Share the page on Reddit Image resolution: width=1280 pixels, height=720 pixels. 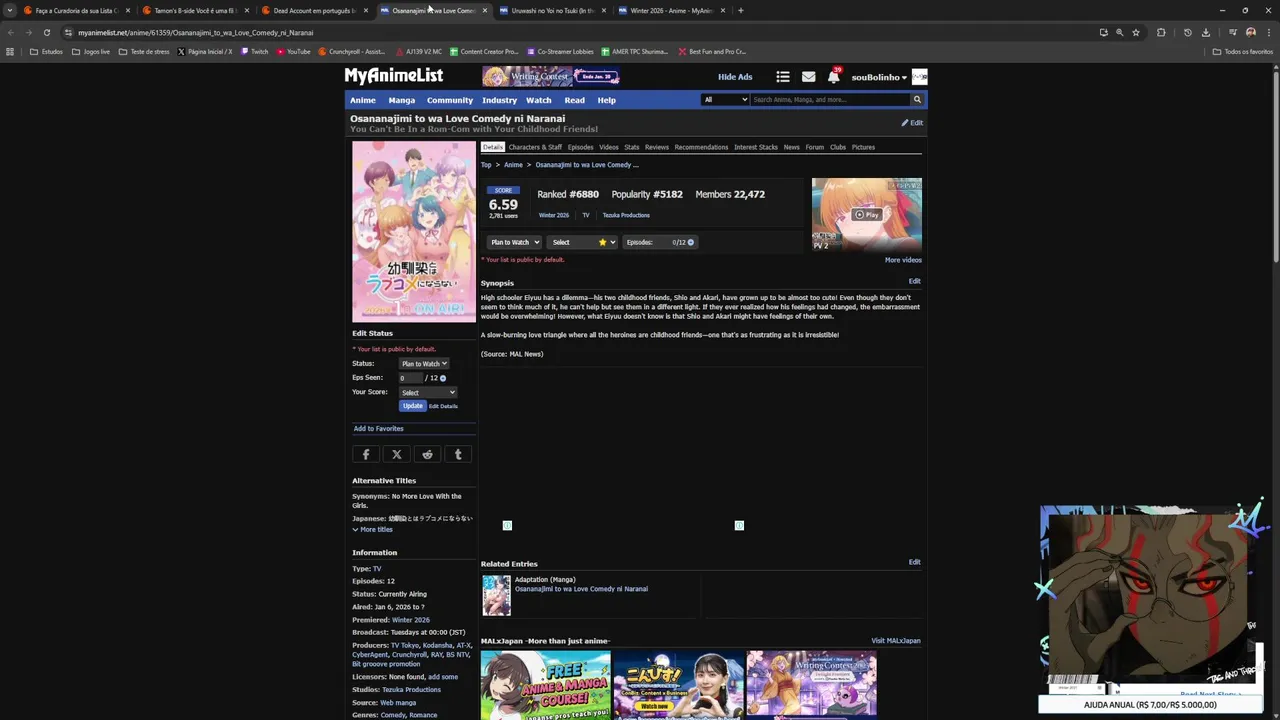coord(427,454)
